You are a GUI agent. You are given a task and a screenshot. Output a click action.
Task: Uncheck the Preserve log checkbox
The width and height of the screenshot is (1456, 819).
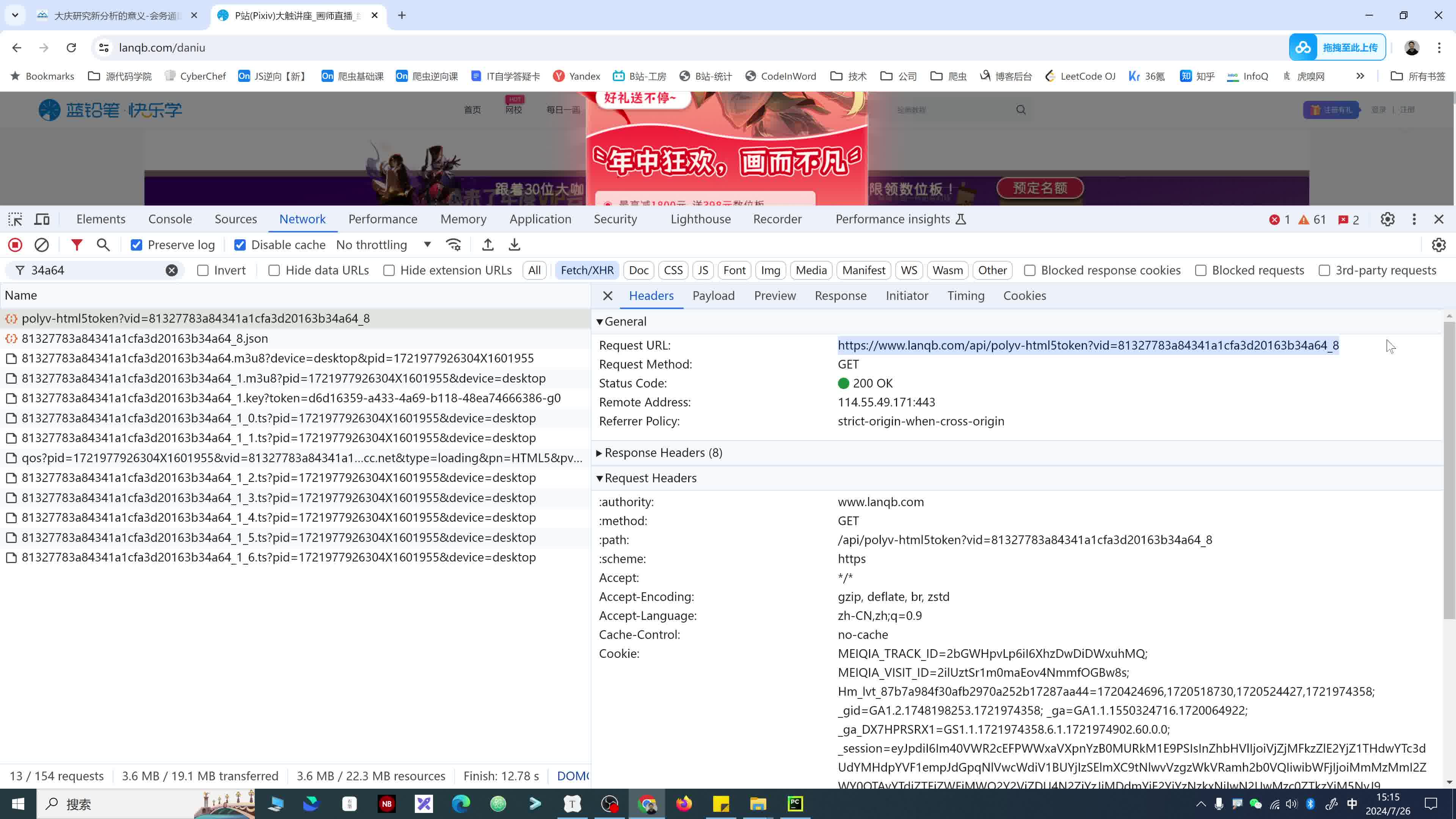137,245
